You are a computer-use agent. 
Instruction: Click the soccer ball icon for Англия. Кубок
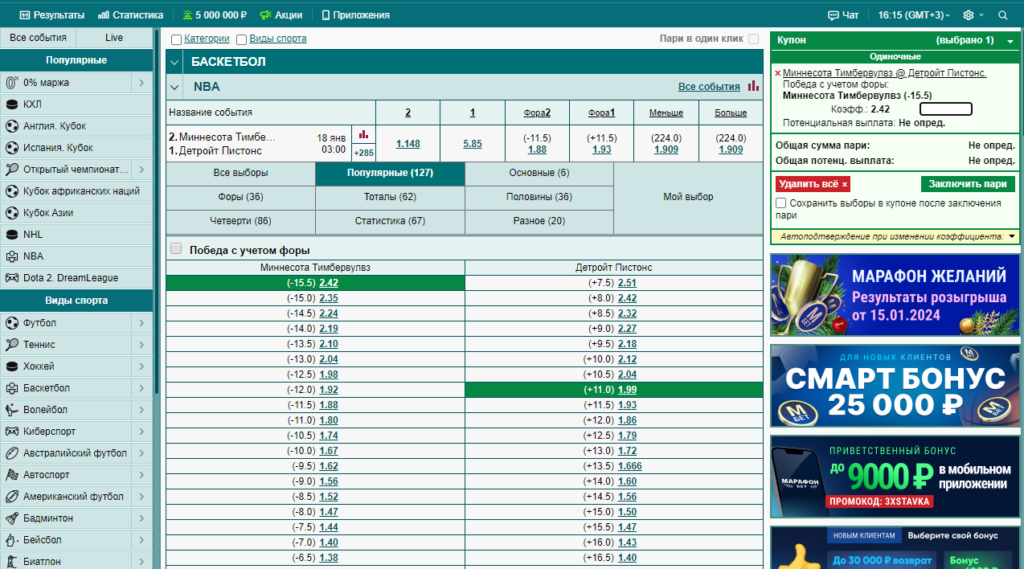pyautogui.click(x=12, y=126)
